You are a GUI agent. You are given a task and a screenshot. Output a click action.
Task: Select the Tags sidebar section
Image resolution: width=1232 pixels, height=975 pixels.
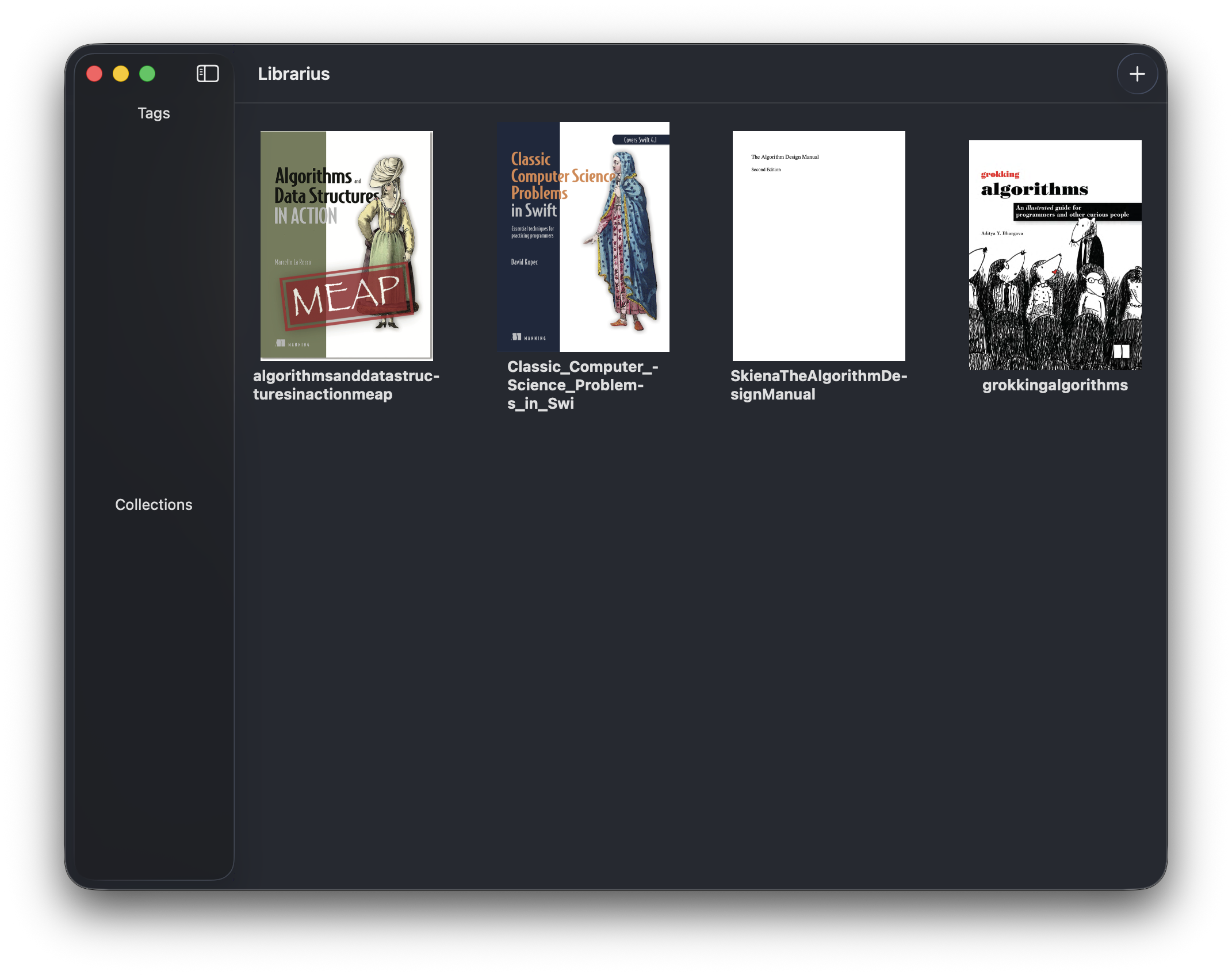coord(154,113)
